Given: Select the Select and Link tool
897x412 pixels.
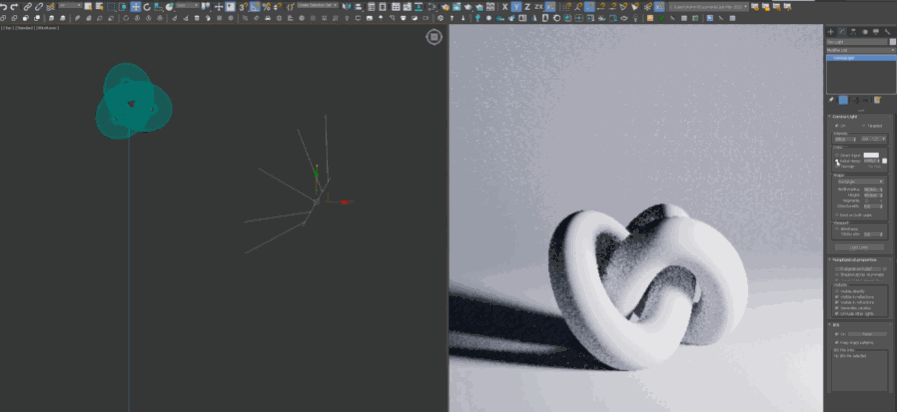Looking at the screenshot, I should (27, 7).
